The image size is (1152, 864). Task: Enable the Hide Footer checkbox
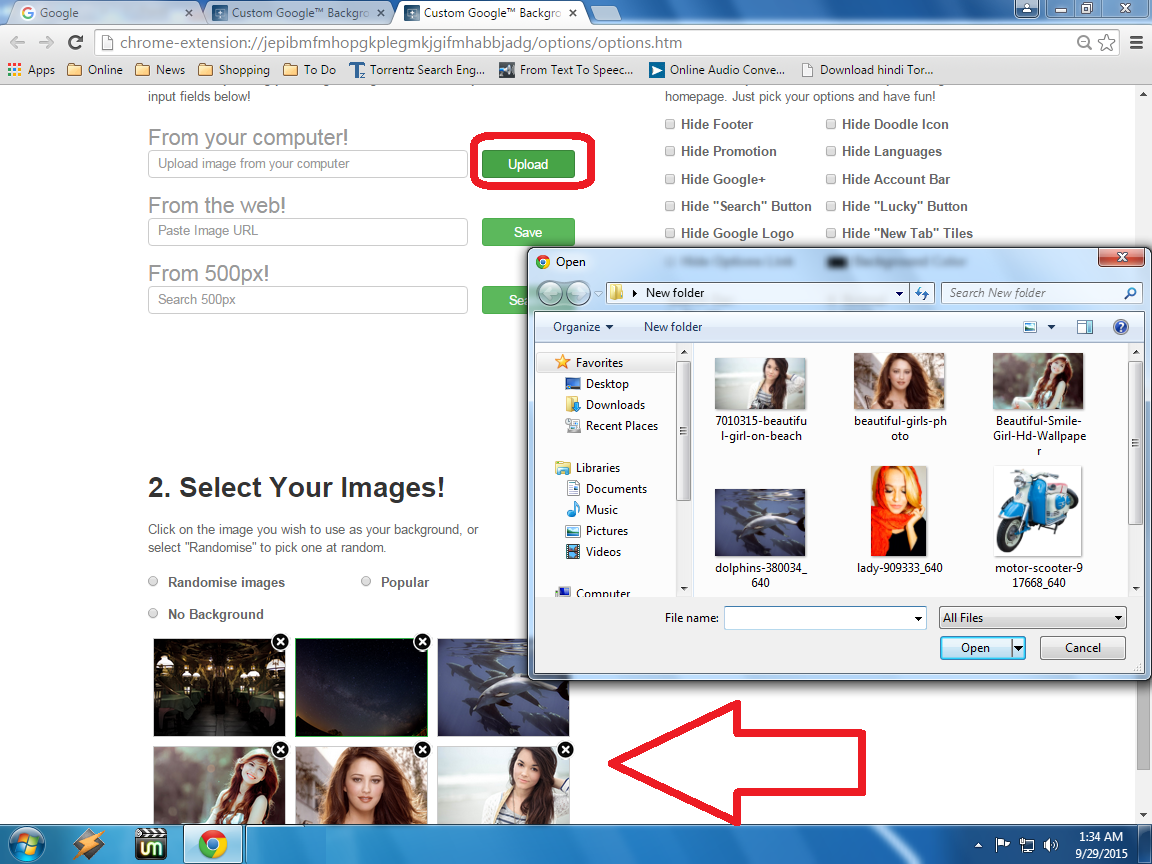(x=670, y=124)
